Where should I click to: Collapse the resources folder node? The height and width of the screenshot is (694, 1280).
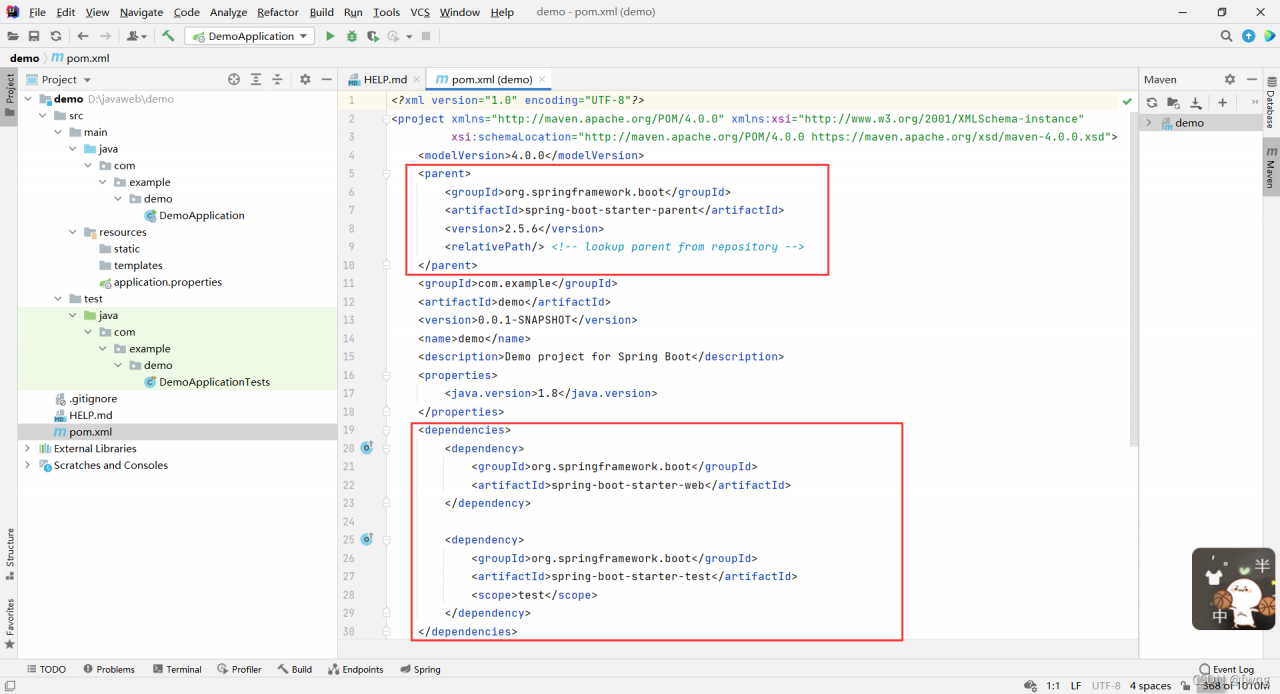[x=73, y=232]
